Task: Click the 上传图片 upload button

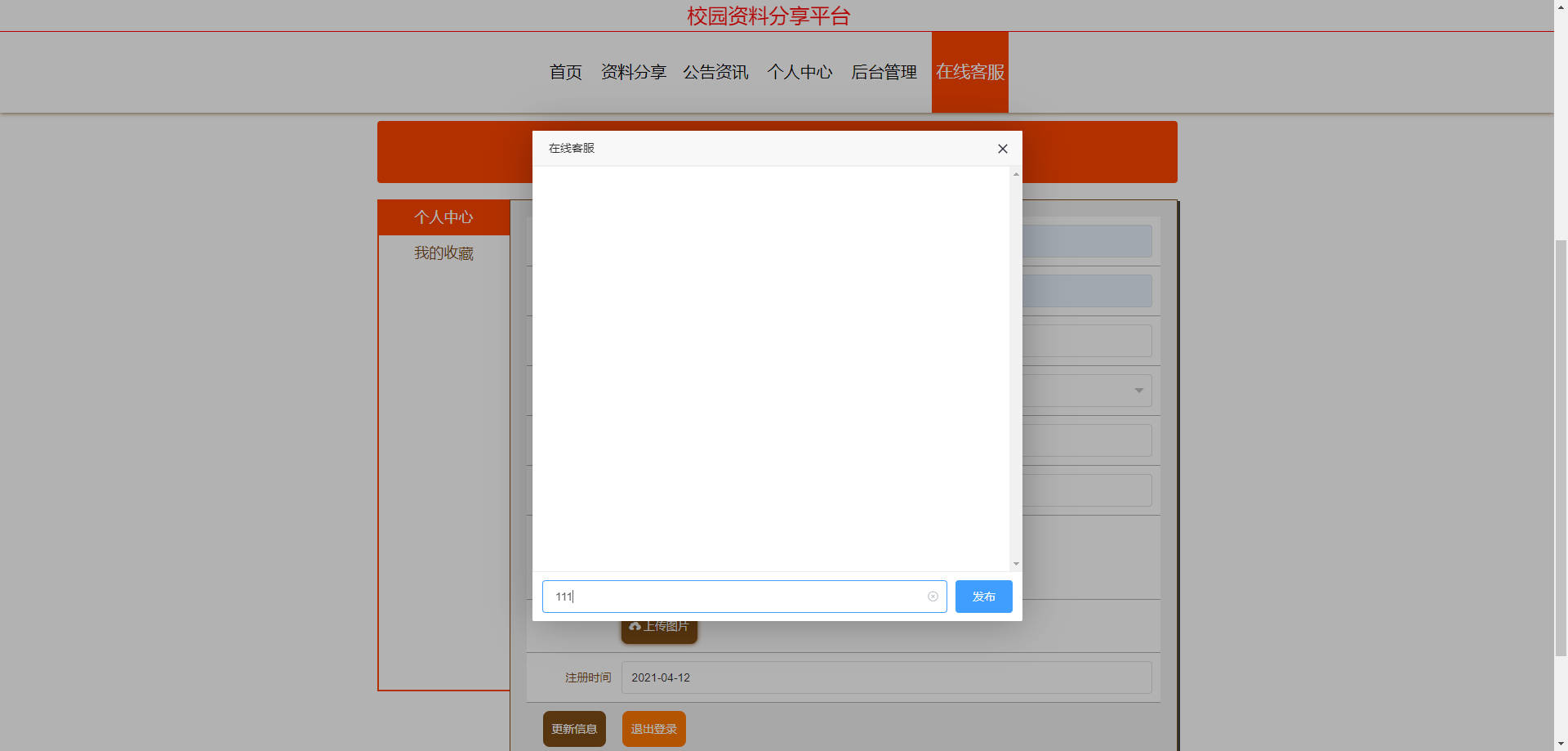Action: [659, 630]
